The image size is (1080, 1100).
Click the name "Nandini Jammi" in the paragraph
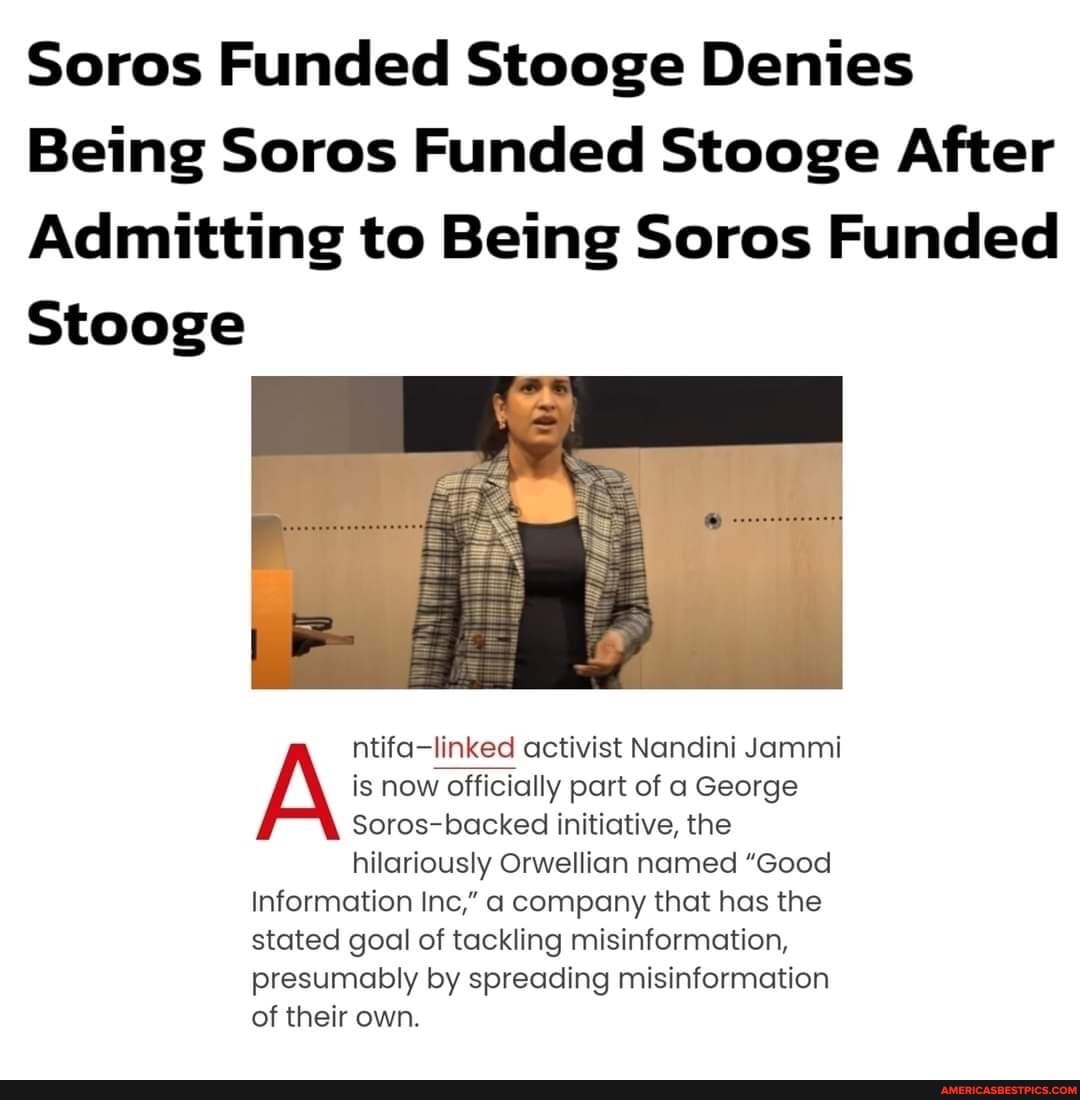point(736,748)
